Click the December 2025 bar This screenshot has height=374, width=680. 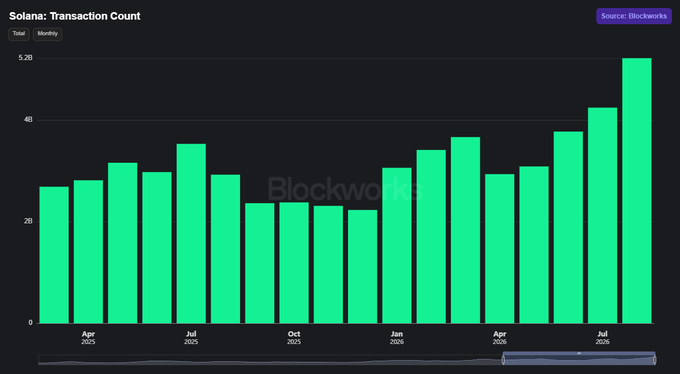coord(363,266)
